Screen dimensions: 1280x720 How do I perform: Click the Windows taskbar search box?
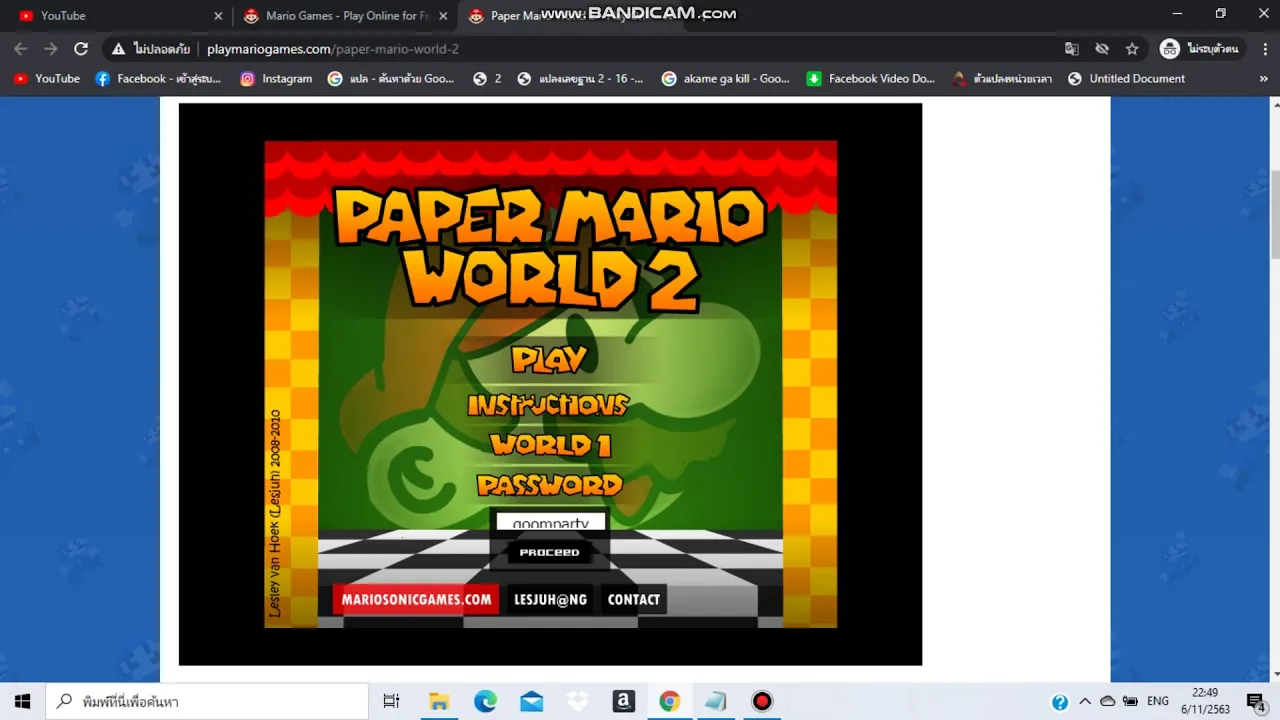click(207, 701)
